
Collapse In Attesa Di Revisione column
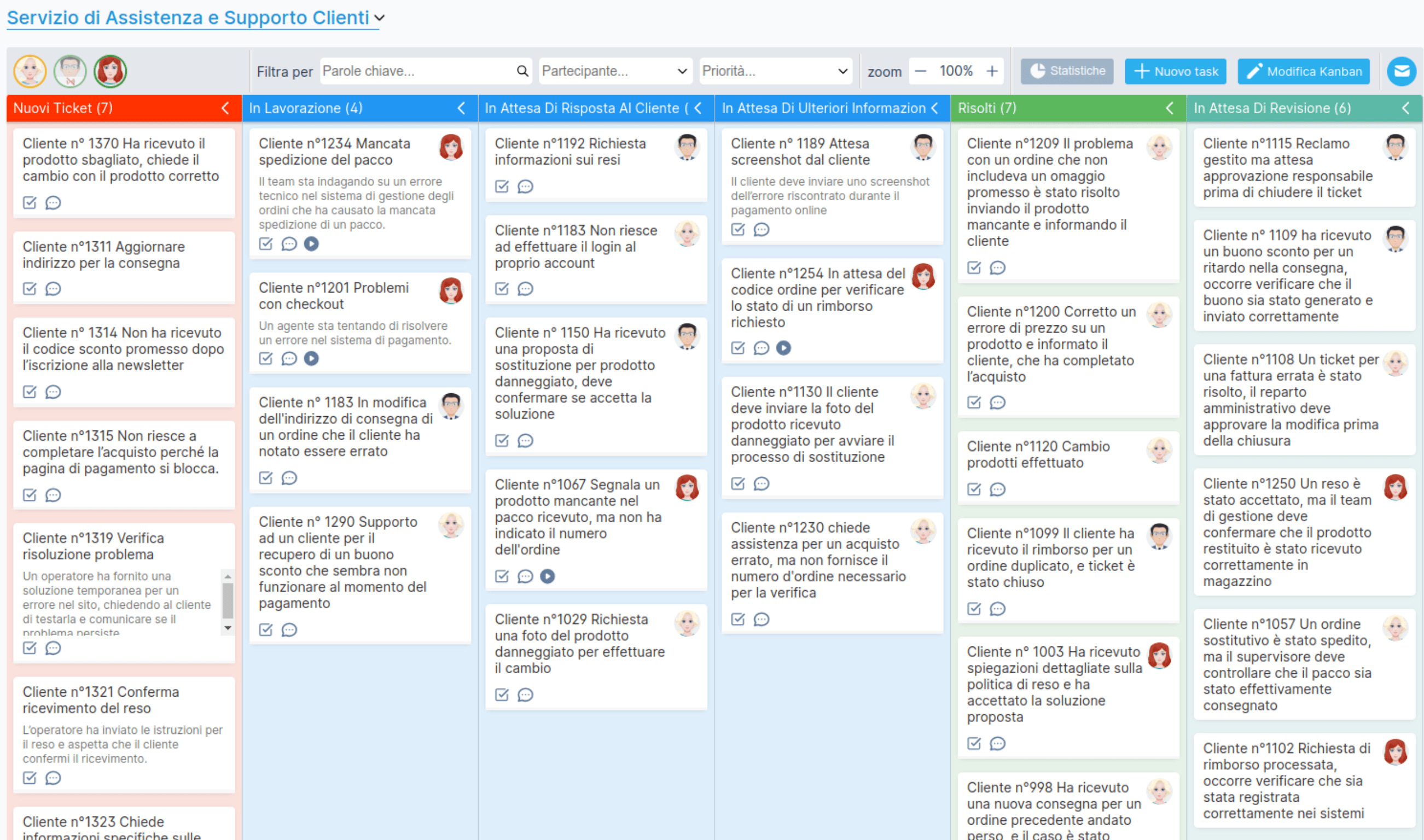(1406, 108)
